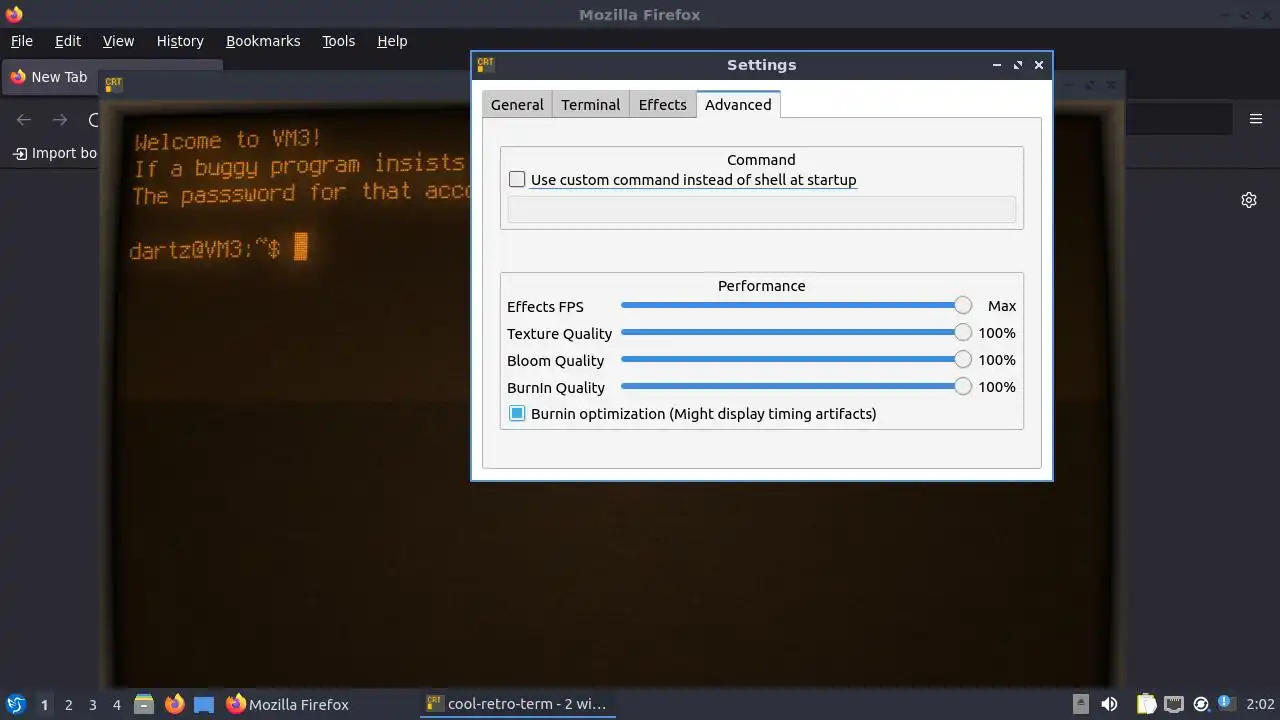The height and width of the screenshot is (720, 1280).
Task: Focus the cool-retro-term taskbar window button
Action: [516, 704]
